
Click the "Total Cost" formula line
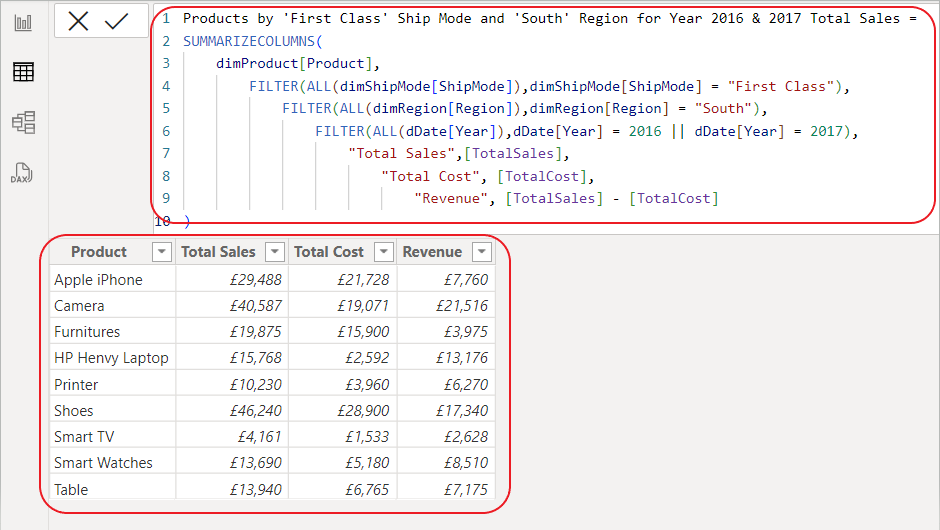point(487,176)
